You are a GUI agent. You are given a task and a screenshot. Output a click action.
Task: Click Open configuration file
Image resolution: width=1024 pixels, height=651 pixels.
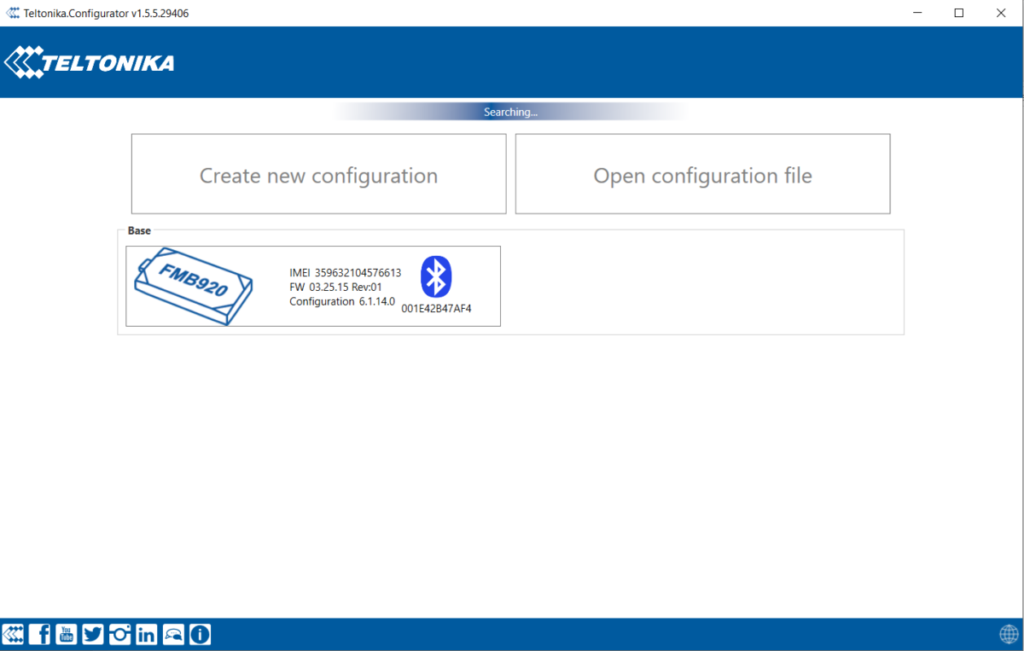click(x=703, y=174)
